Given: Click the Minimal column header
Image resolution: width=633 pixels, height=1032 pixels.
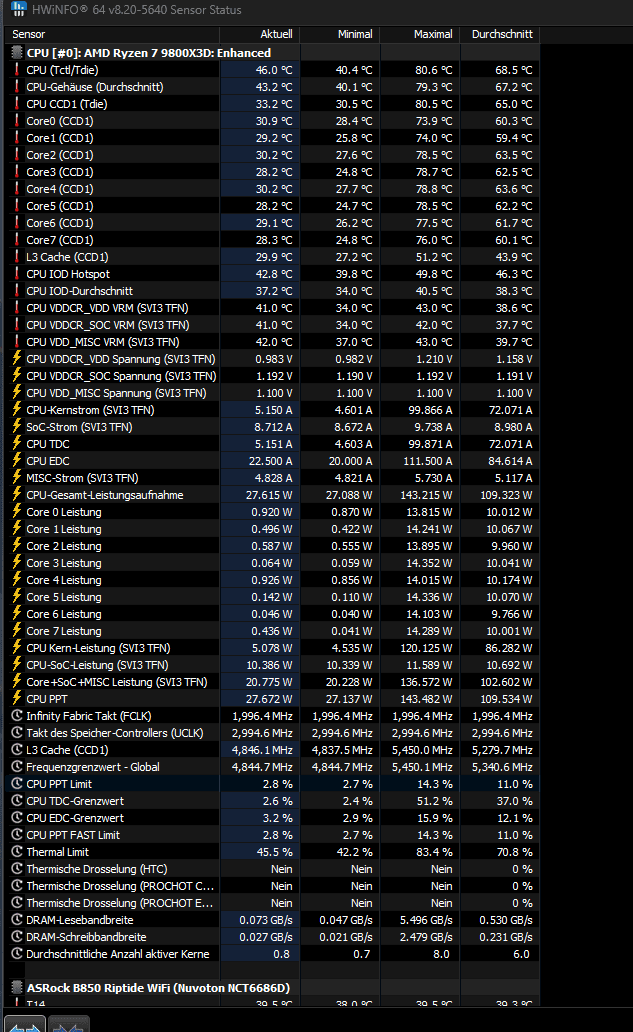Looking at the screenshot, I should pyautogui.click(x=355, y=34).
